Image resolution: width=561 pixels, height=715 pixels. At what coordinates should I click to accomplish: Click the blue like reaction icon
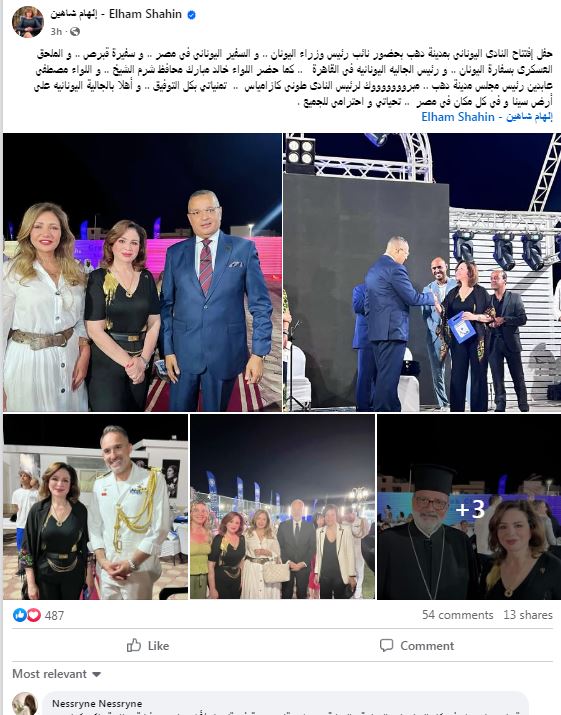coord(20,615)
